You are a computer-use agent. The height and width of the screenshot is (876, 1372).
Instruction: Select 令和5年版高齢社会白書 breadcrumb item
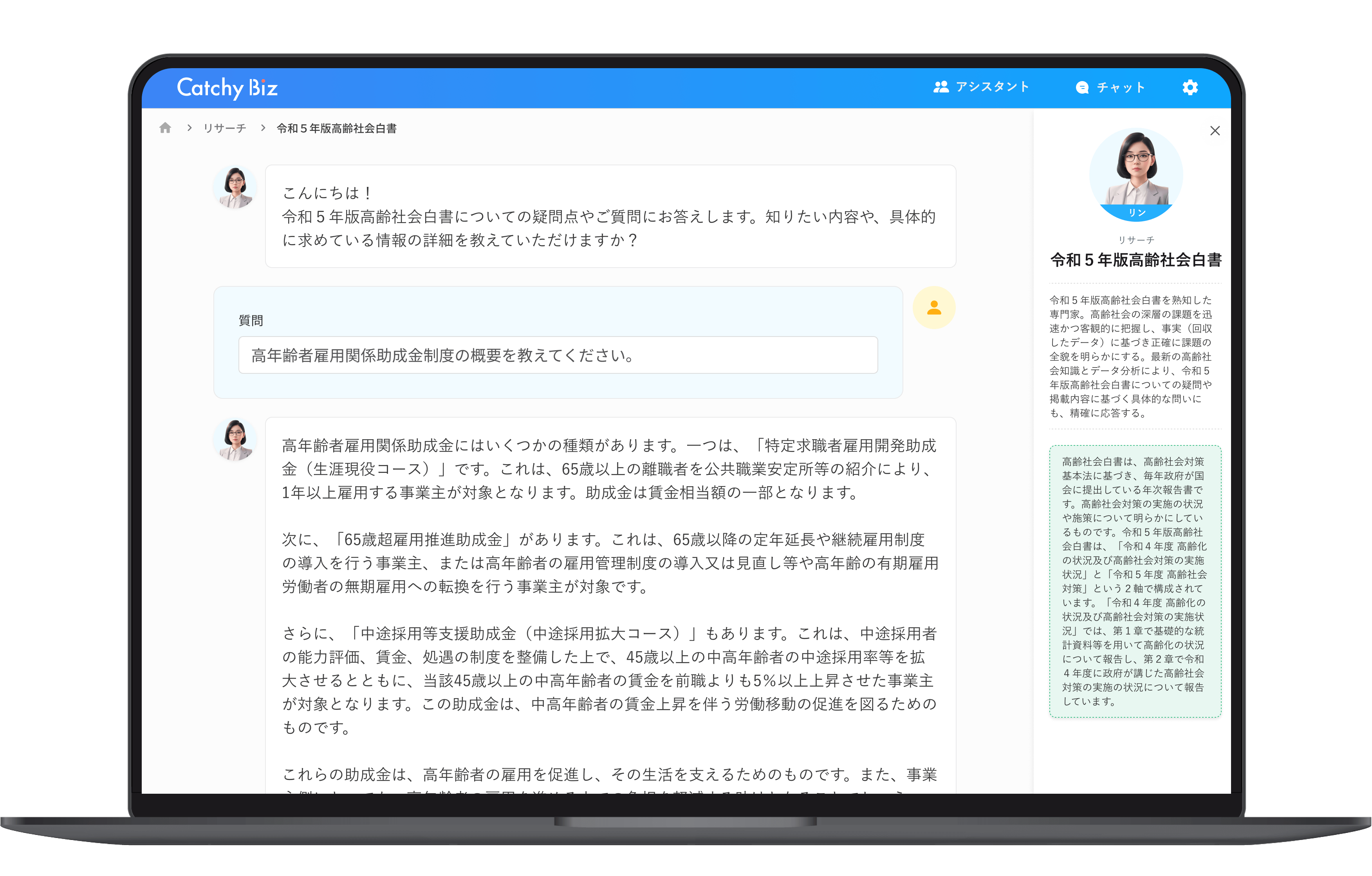pos(336,128)
